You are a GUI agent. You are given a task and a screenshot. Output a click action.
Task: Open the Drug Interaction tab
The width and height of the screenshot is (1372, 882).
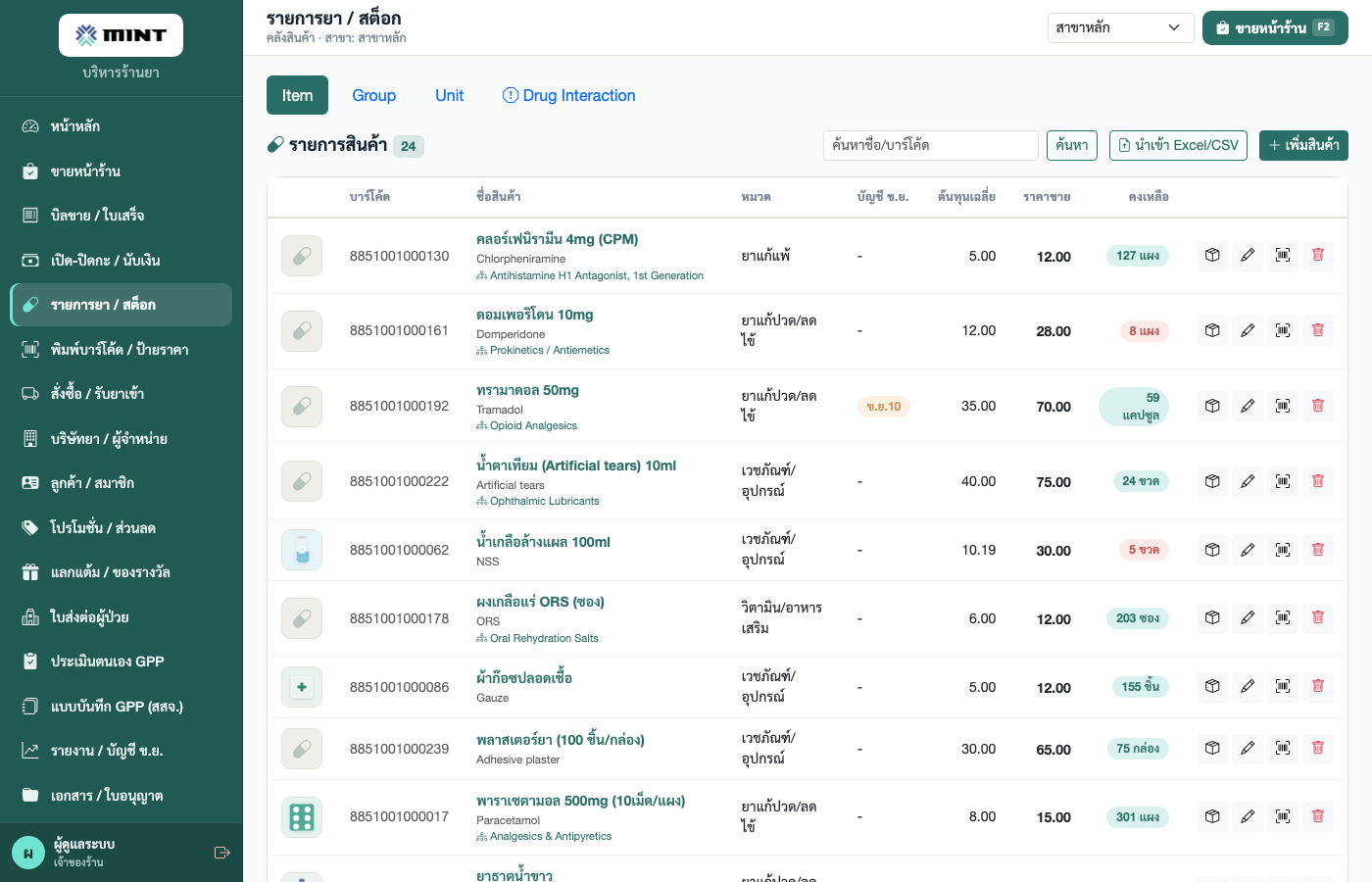click(x=569, y=95)
